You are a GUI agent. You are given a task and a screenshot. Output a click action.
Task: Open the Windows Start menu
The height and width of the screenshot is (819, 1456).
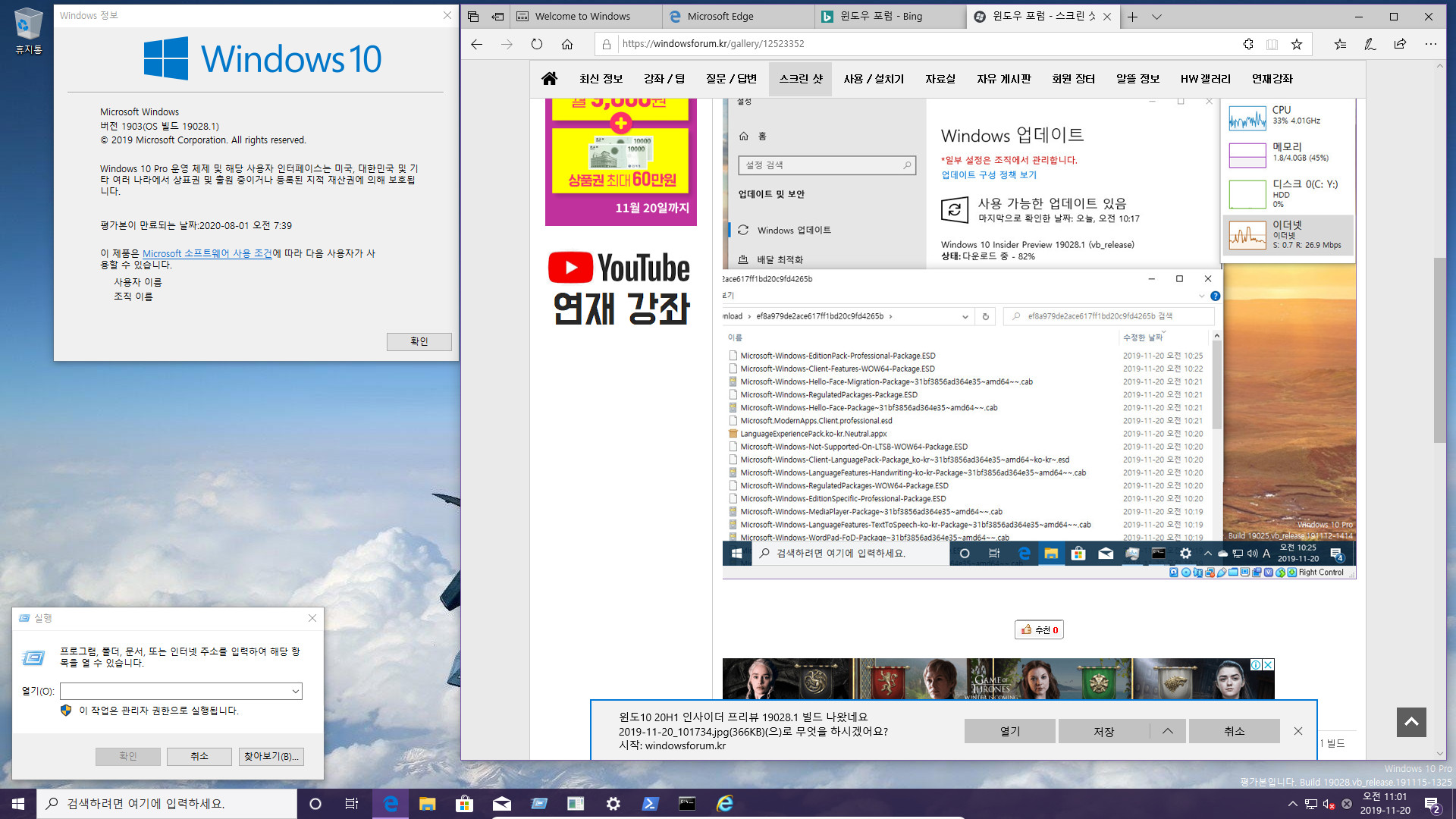pyautogui.click(x=18, y=804)
